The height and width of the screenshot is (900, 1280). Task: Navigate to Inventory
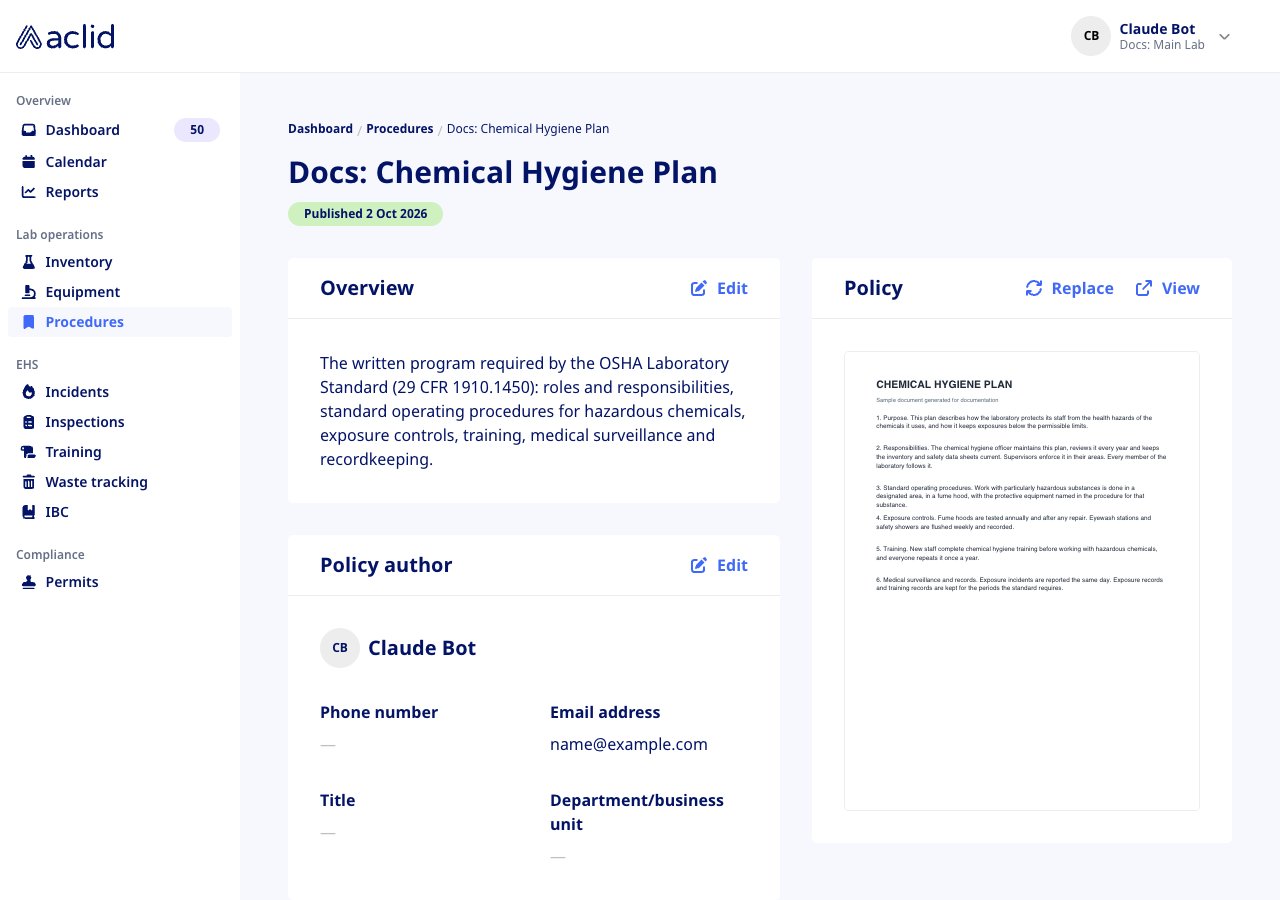[x=120, y=262]
